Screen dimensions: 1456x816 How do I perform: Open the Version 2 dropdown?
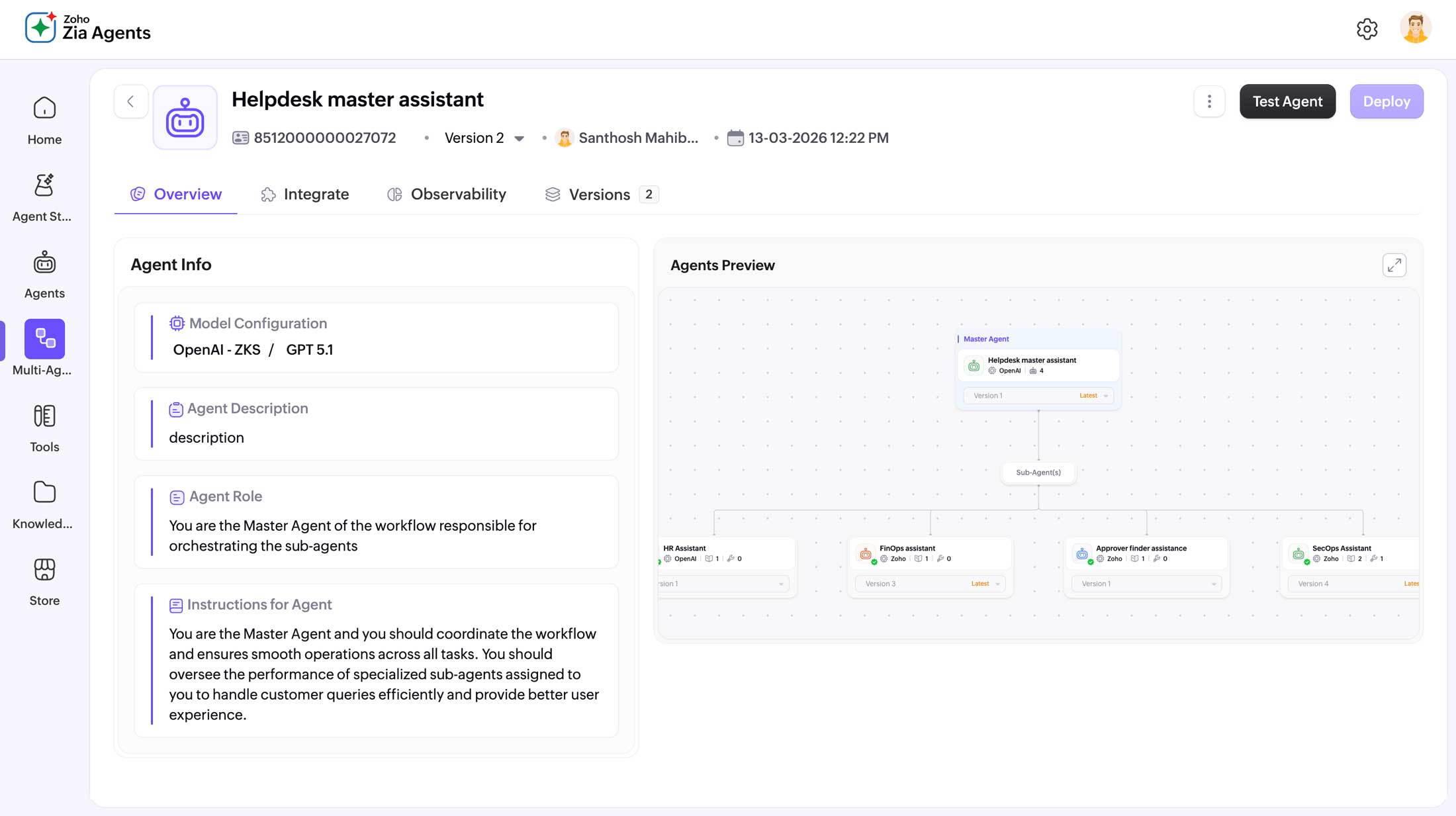(x=484, y=138)
